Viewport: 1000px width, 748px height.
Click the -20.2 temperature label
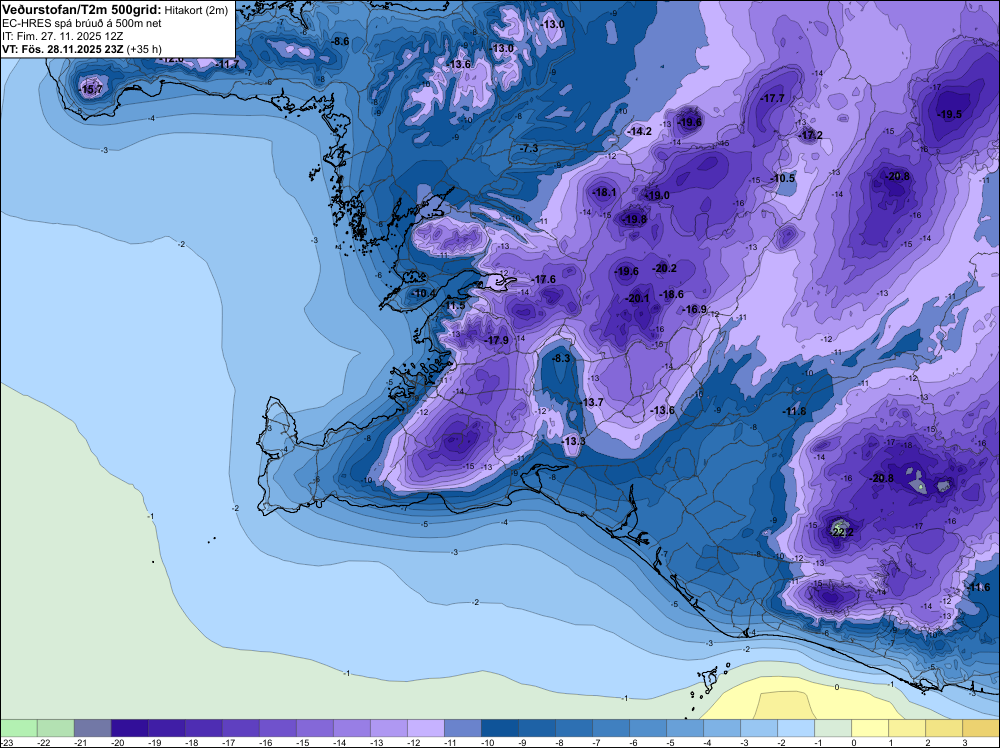665,268
